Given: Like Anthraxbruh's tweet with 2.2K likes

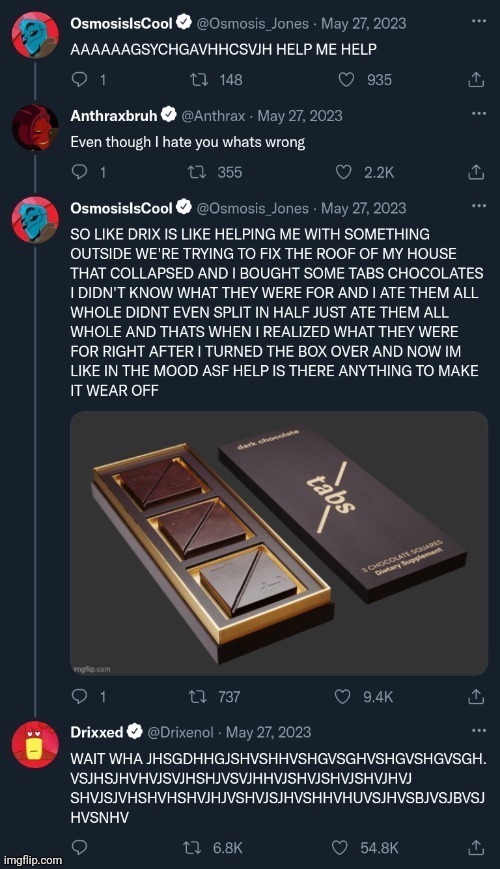Looking at the screenshot, I should pyautogui.click(x=344, y=172).
